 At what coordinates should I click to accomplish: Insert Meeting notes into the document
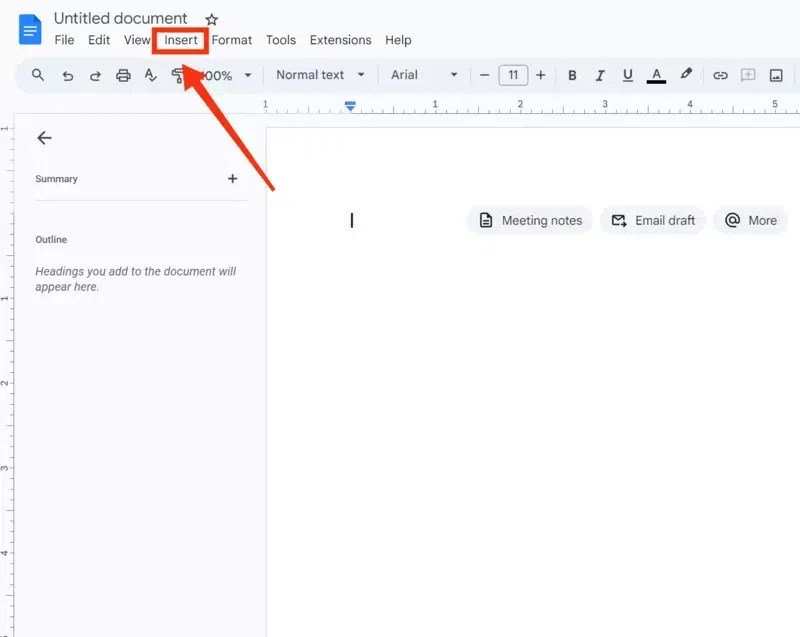tap(529, 220)
